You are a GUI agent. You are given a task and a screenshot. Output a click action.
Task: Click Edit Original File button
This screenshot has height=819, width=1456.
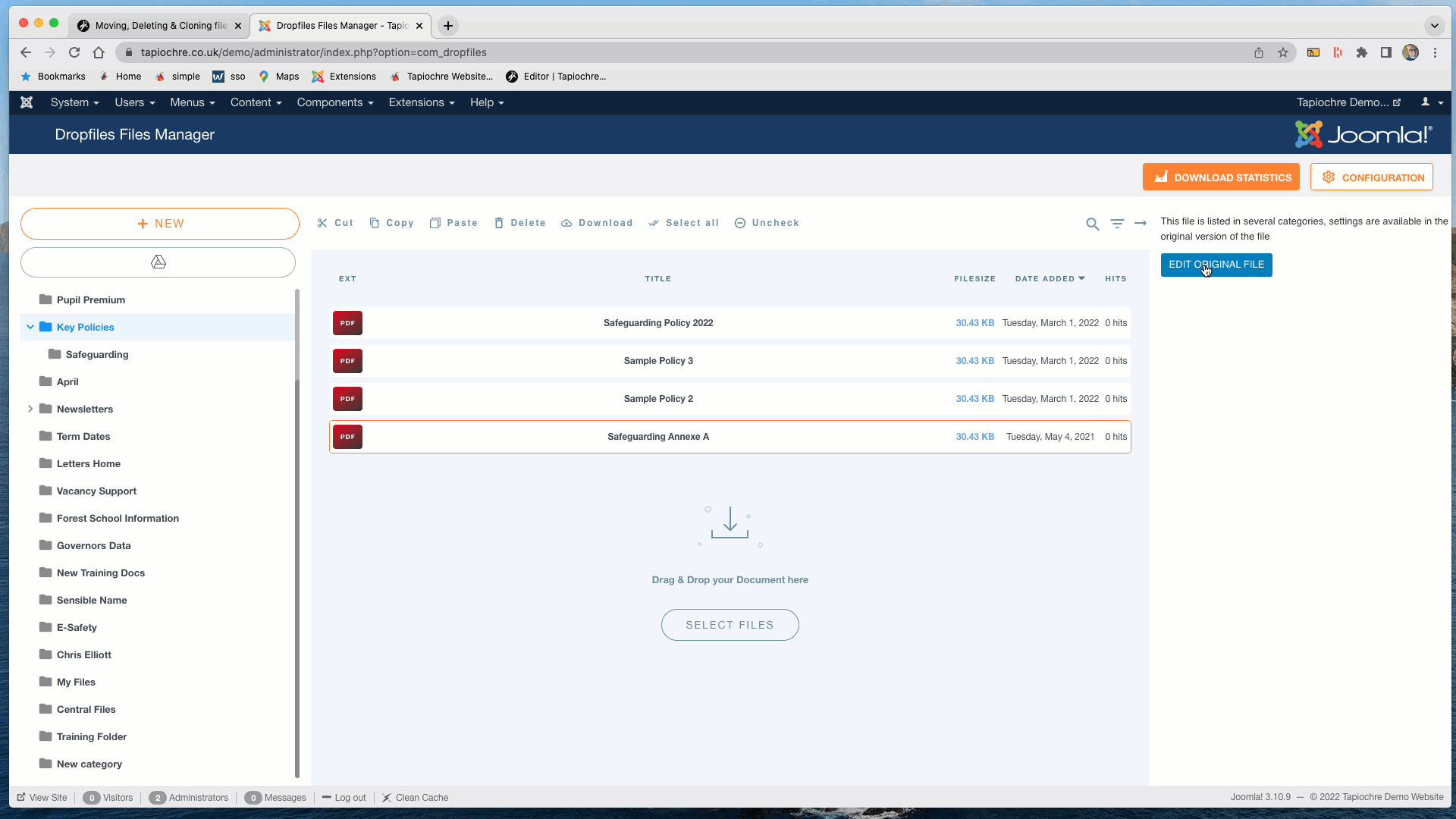coord(1216,265)
